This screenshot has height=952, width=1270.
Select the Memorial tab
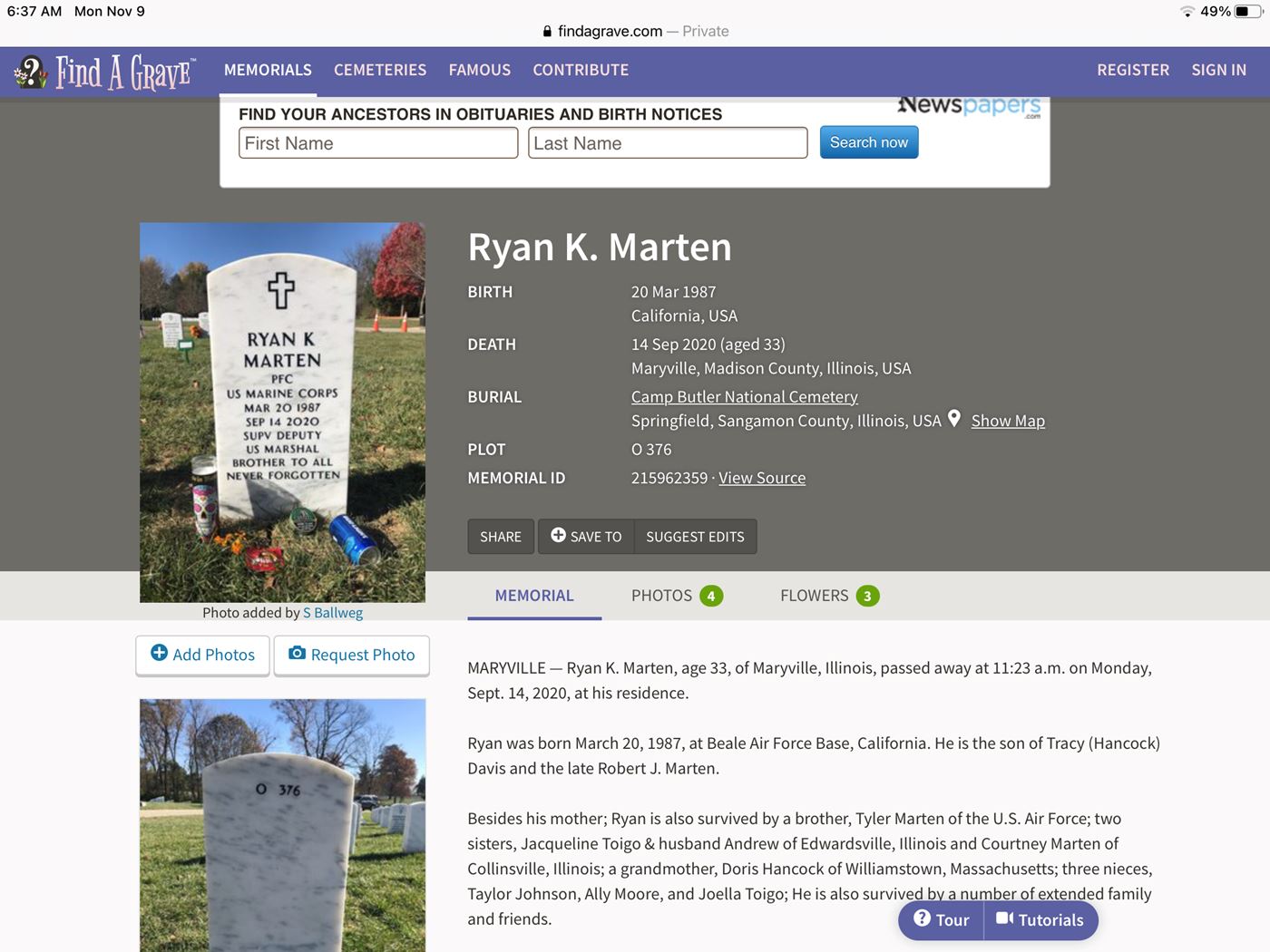534,596
